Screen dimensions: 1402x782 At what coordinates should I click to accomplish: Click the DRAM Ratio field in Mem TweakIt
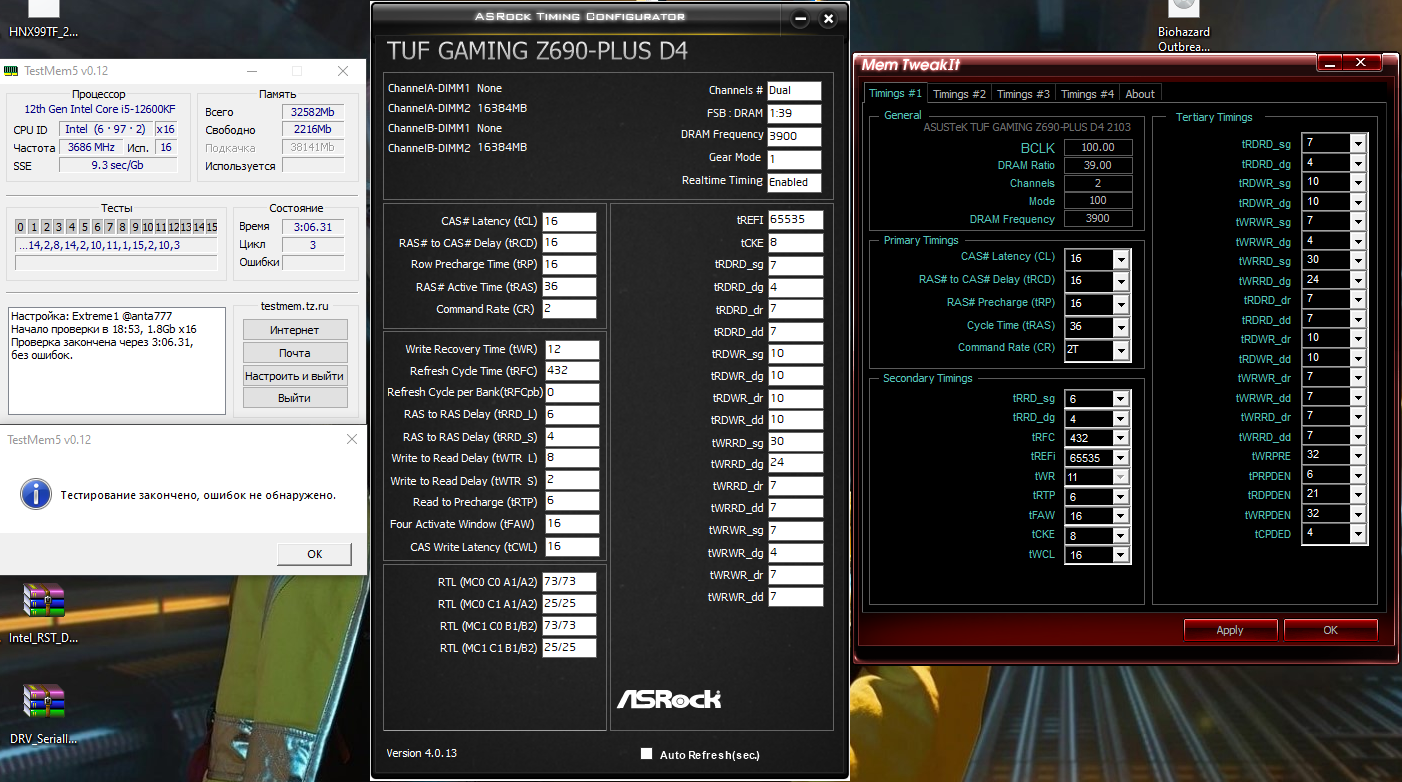coord(1099,165)
